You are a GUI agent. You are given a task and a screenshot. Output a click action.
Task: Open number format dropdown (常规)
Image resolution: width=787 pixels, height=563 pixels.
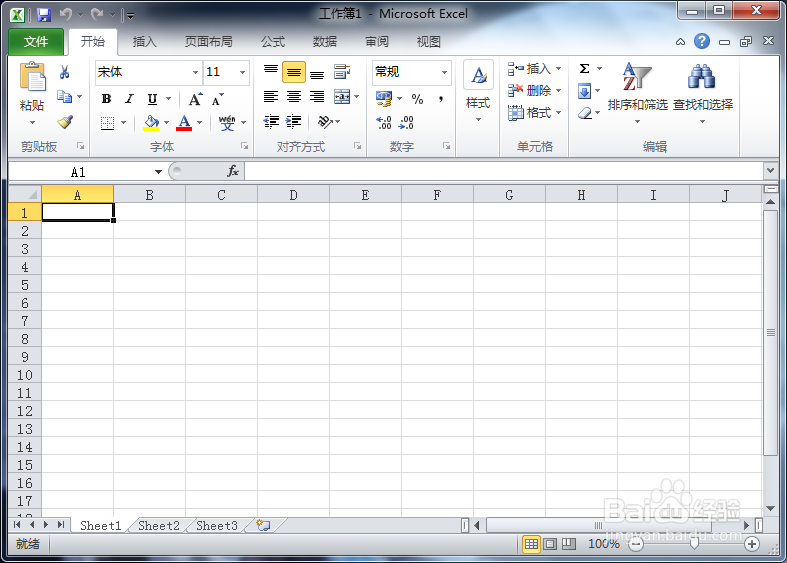point(444,72)
